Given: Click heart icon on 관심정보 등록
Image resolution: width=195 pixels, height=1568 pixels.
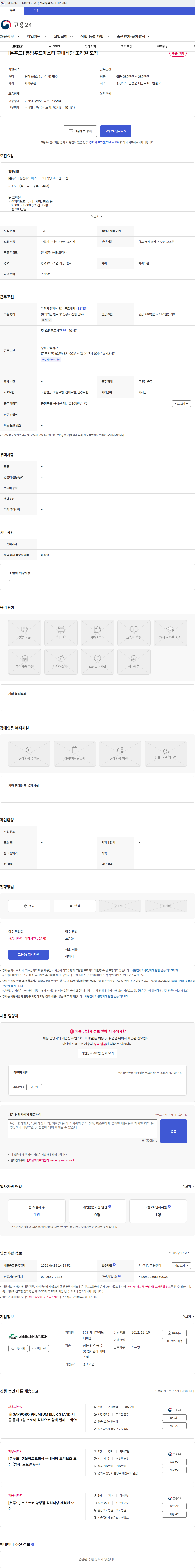Looking at the screenshot, I should pos(71,131).
